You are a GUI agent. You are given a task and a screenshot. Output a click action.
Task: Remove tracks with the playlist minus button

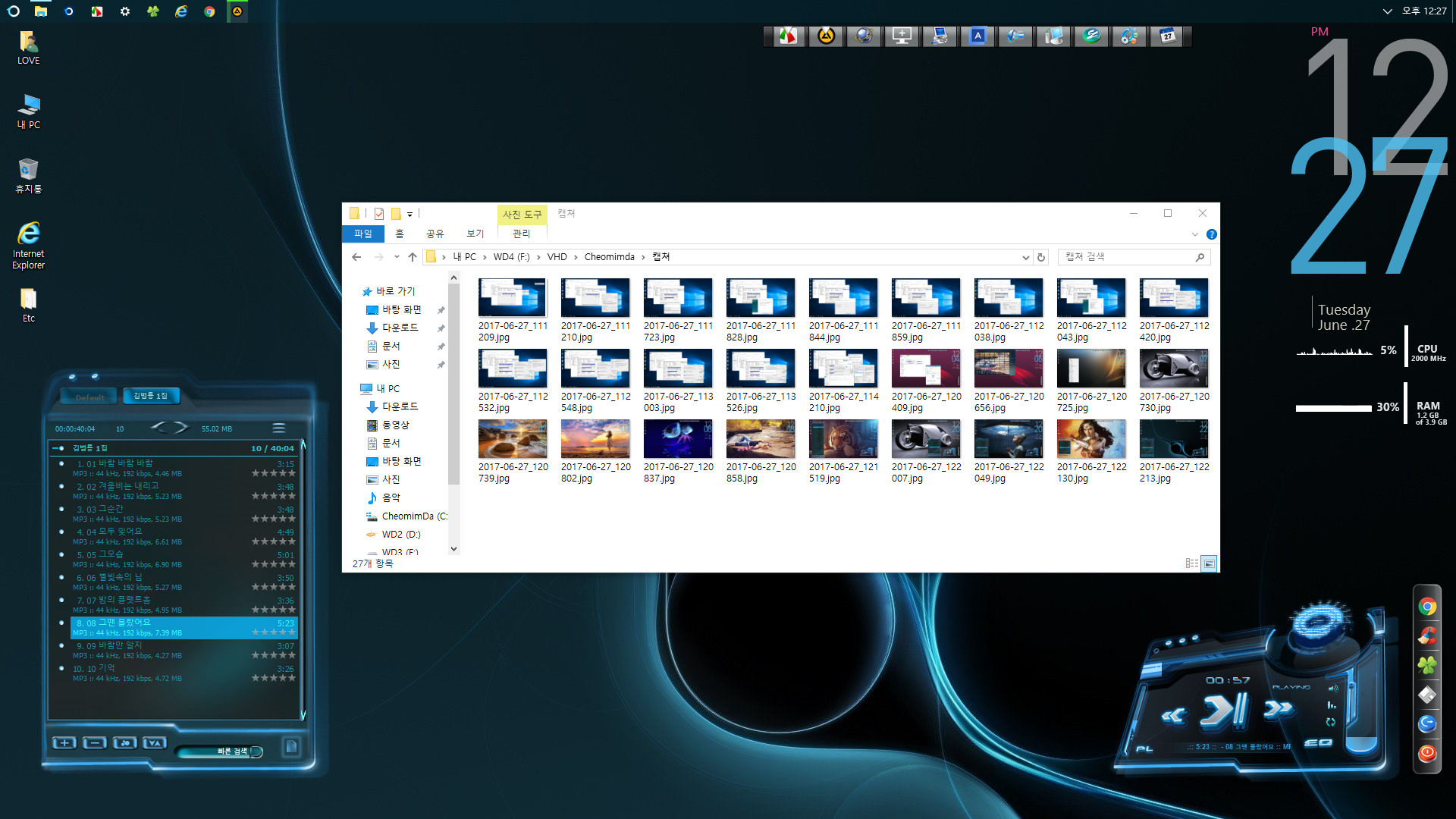94,743
